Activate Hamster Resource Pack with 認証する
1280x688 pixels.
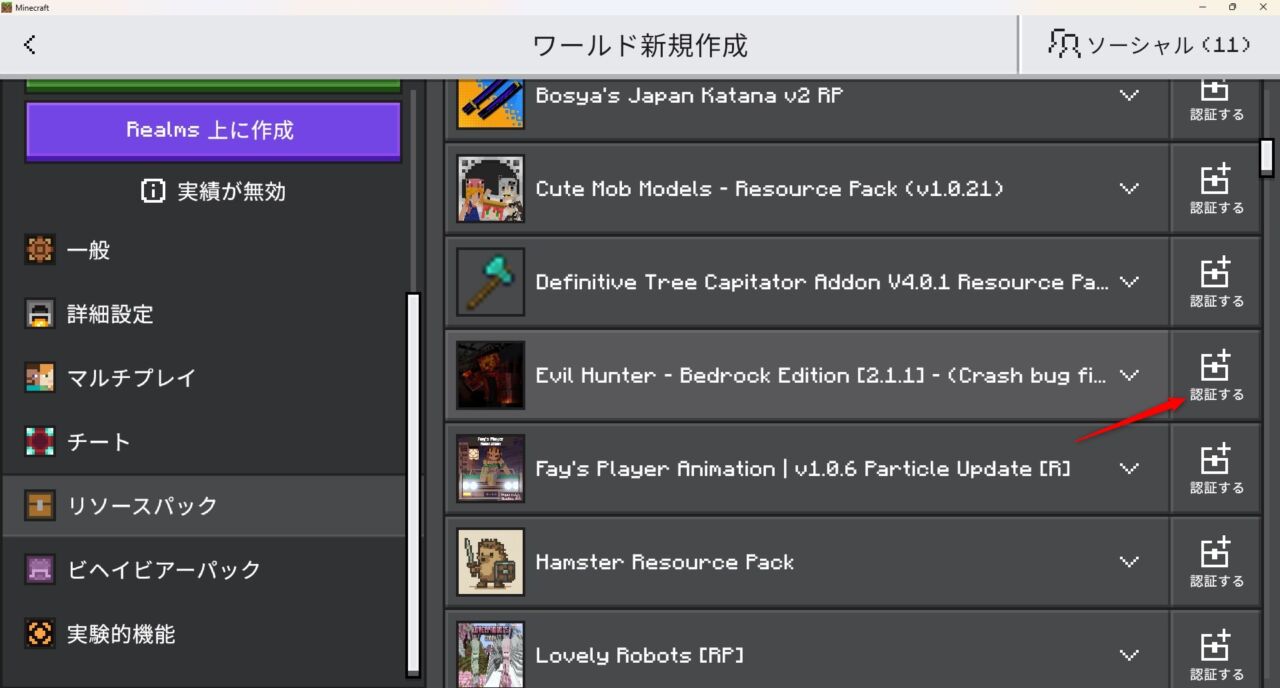[1216, 561]
